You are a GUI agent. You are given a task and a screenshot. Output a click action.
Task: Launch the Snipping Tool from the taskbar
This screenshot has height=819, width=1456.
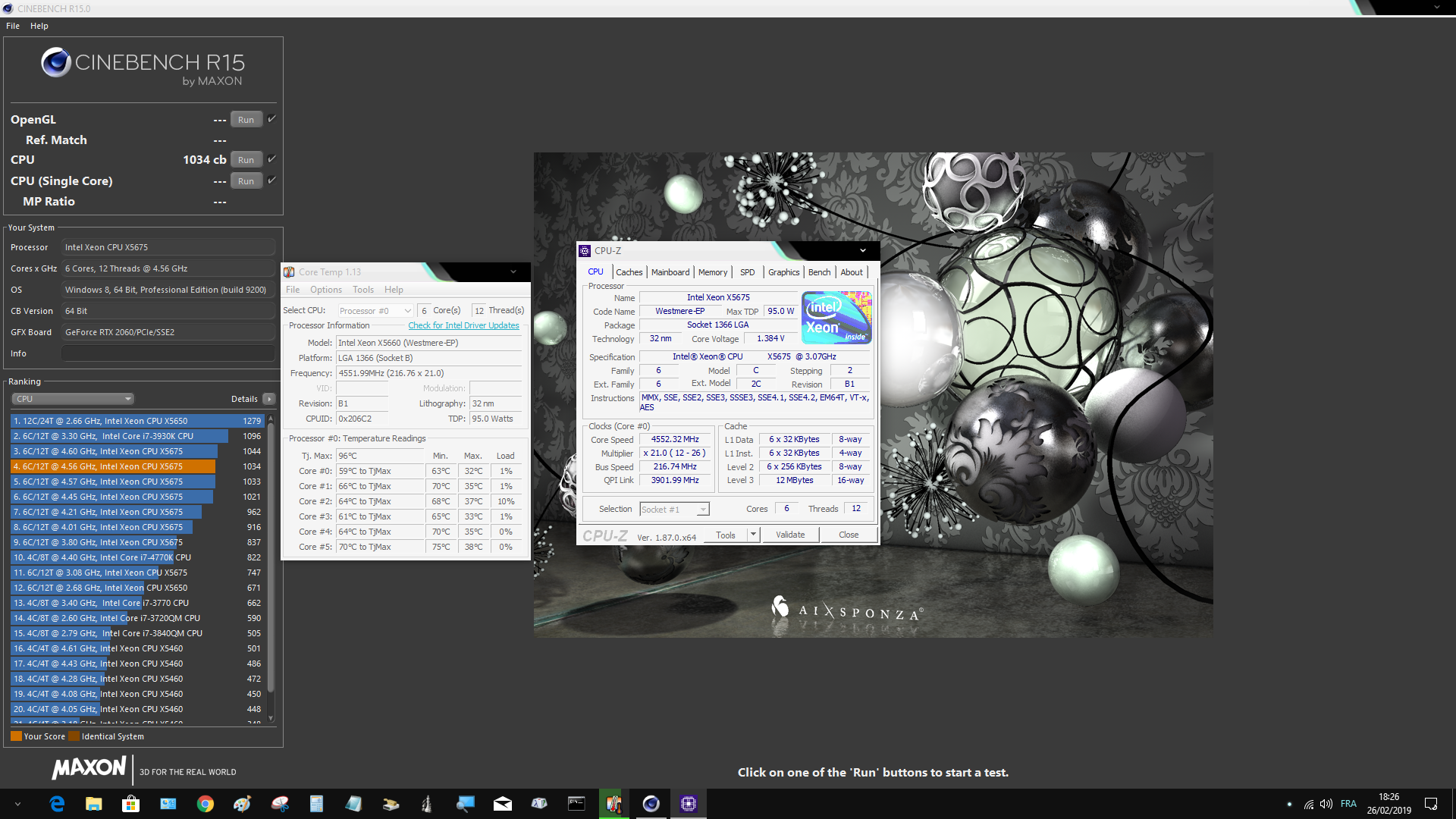(280, 803)
